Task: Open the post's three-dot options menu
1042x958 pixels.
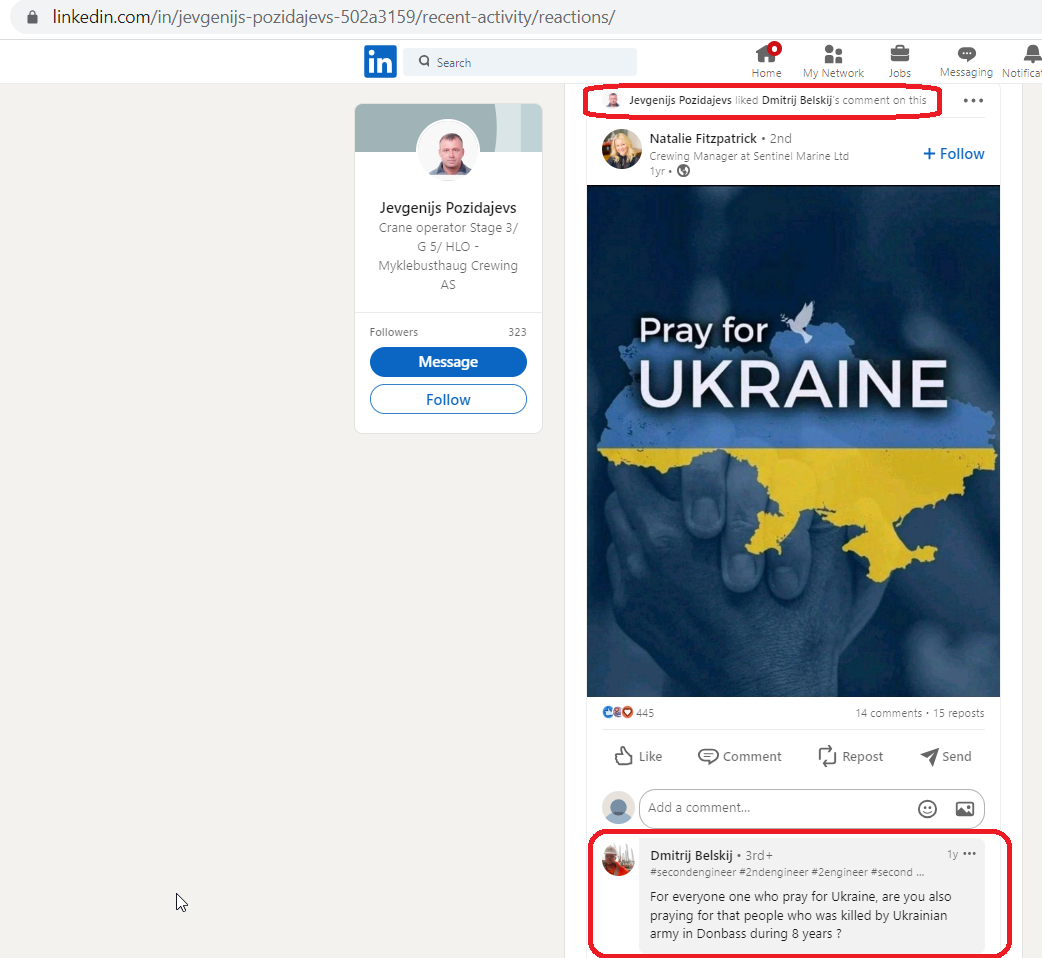Action: tap(973, 100)
